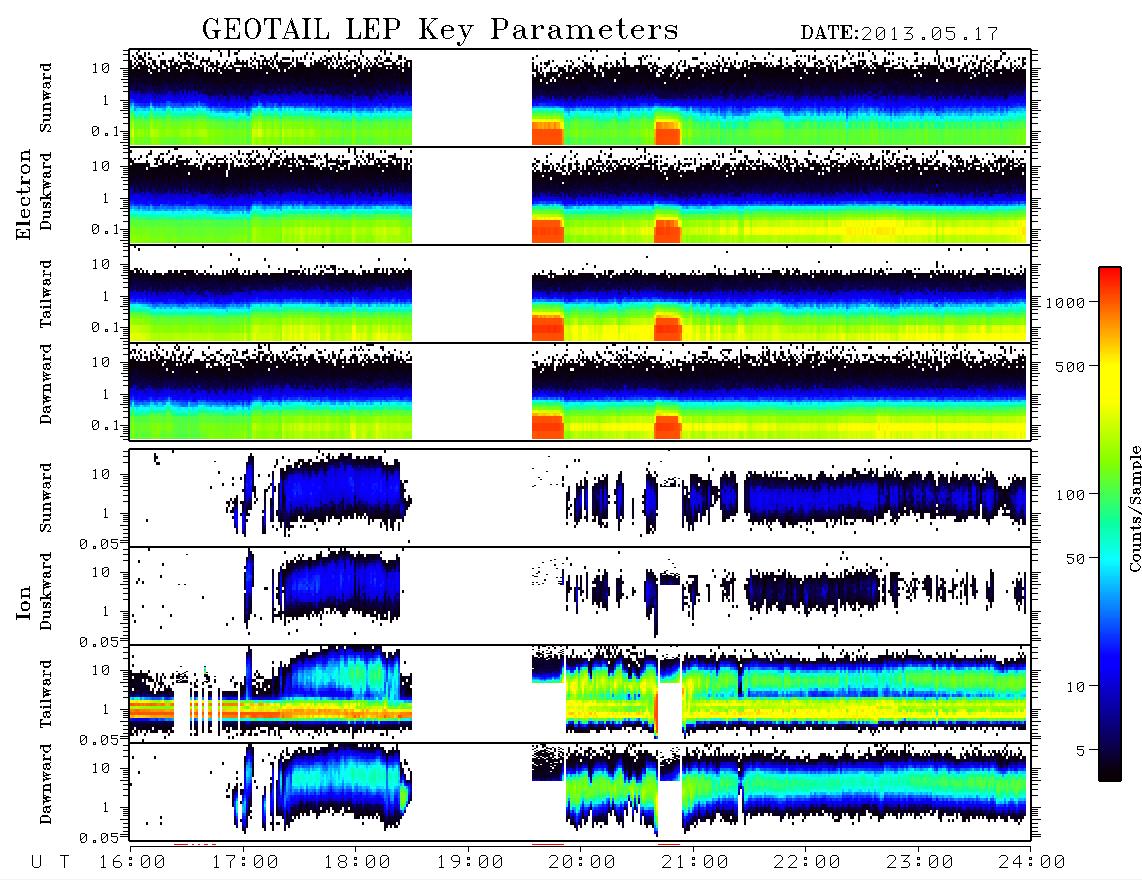Click the Ion Dawnward spectrogram panel
The width and height of the screenshot is (1142, 880).
click(x=580, y=792)
